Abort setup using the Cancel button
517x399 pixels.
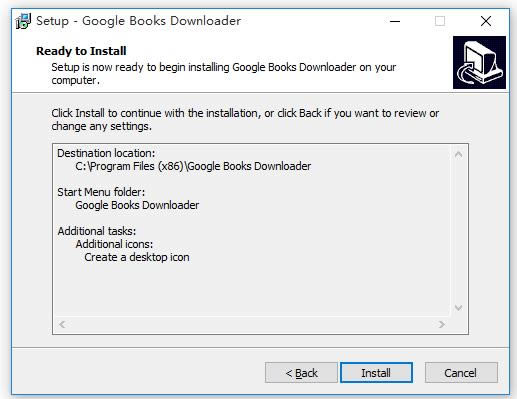pos(461,373)
